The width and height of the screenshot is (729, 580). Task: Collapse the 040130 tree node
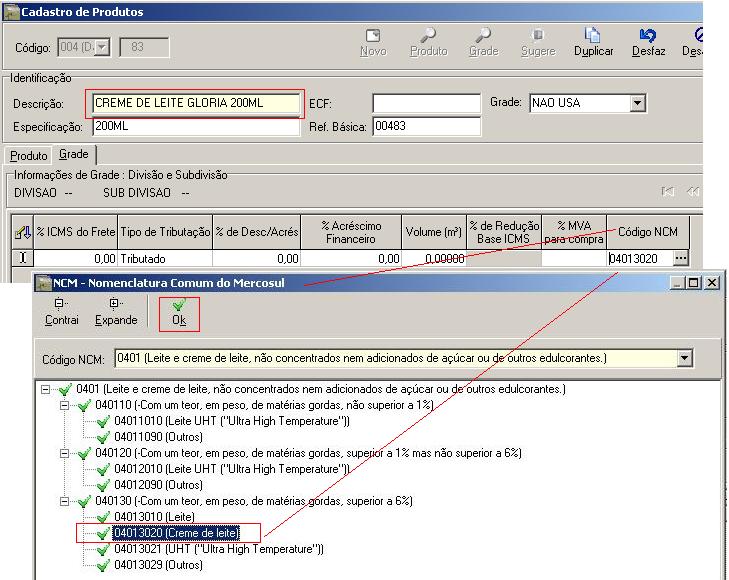(65, 501)
